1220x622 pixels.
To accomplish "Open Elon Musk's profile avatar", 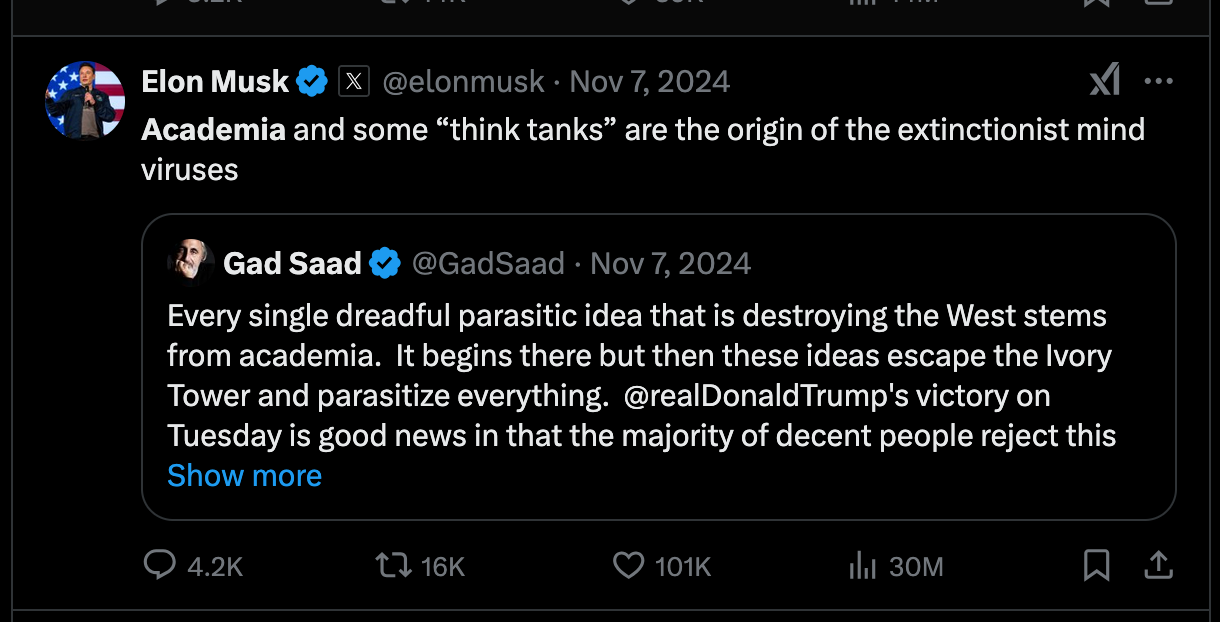I will coord(85,100).
